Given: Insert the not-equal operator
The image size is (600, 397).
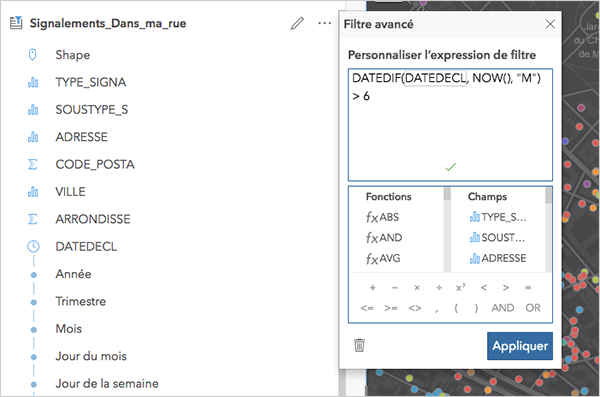Looking at the screenshot, I should pyautogui.click(x=415, y=308).
